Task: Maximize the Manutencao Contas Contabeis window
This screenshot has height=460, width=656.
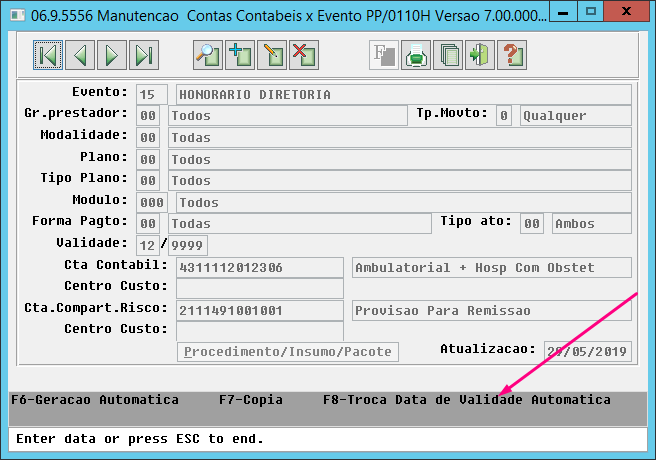Action: (x=591, y=11)
